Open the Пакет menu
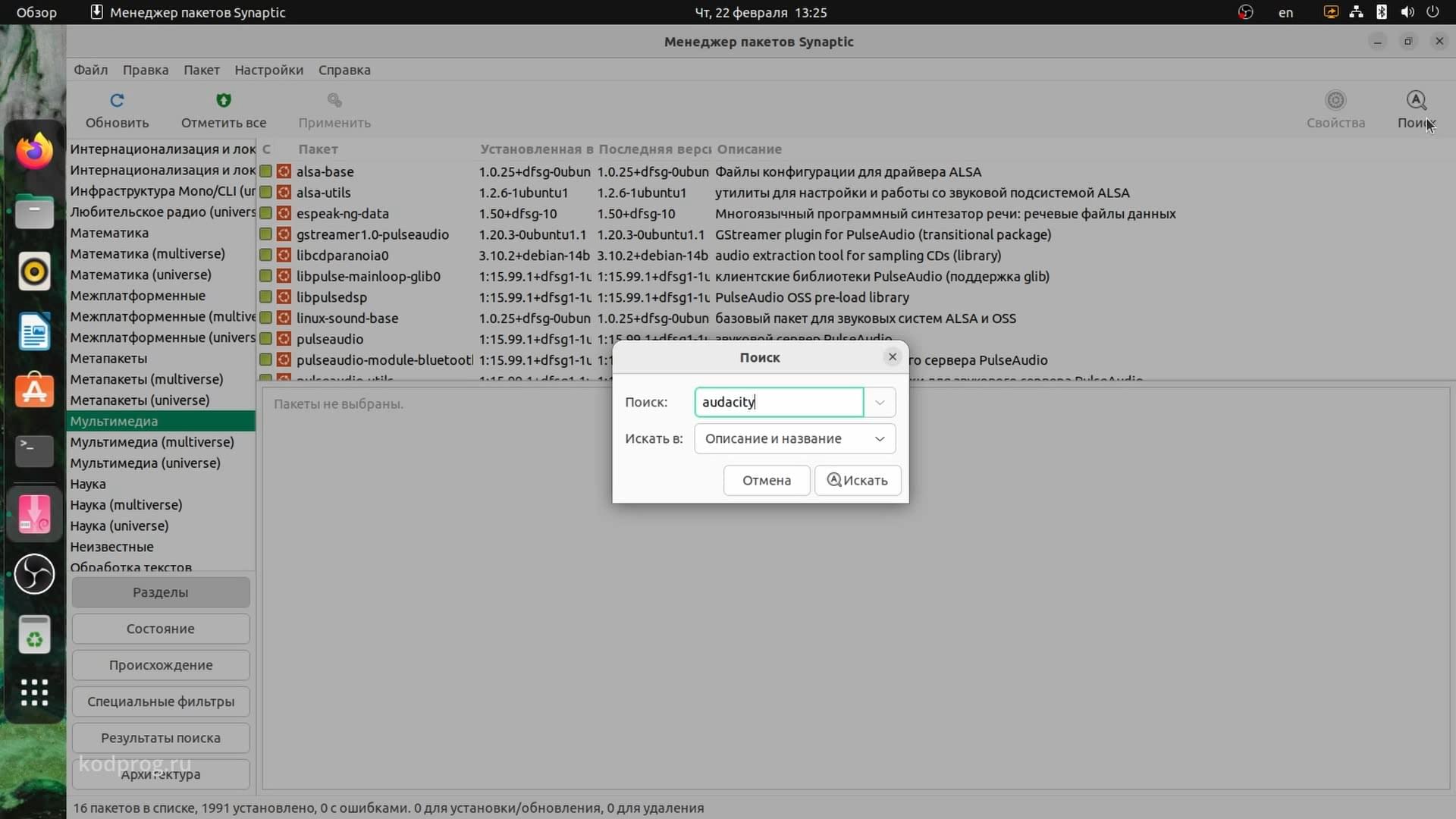The width and height of the screenshot is (1456, 819). (x=202, y=70)
